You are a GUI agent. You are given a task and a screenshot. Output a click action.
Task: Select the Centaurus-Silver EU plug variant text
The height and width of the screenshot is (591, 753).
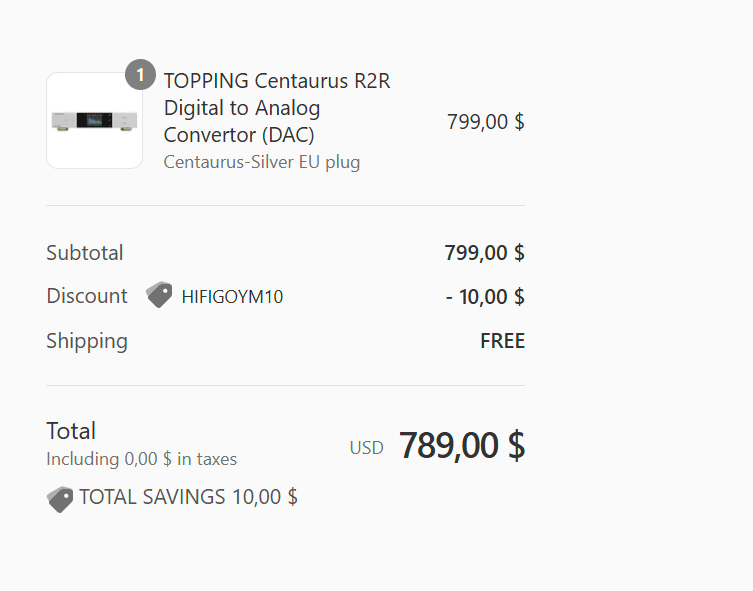pos(261,162)
